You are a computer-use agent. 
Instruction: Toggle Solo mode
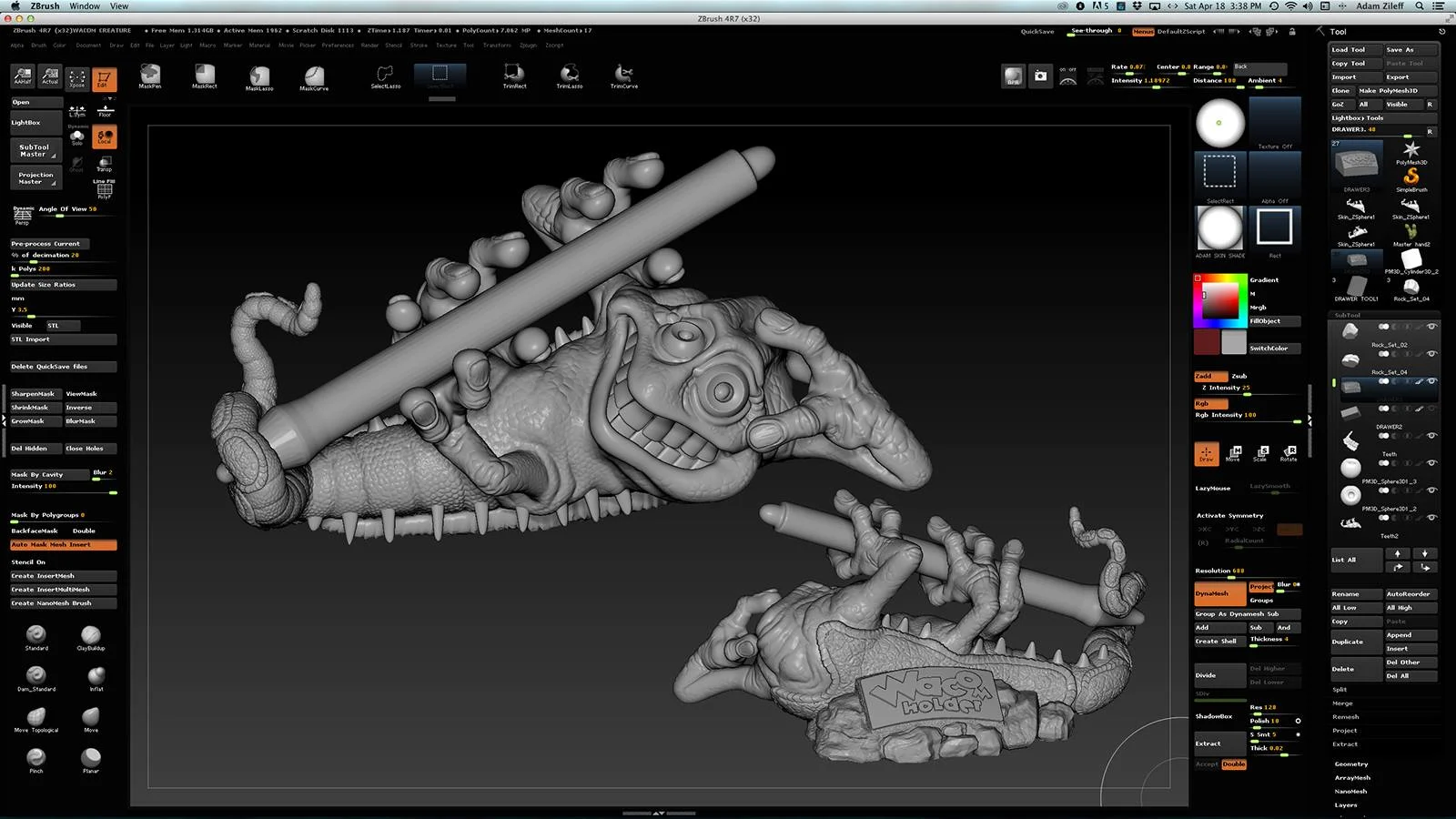coord(77,136)
